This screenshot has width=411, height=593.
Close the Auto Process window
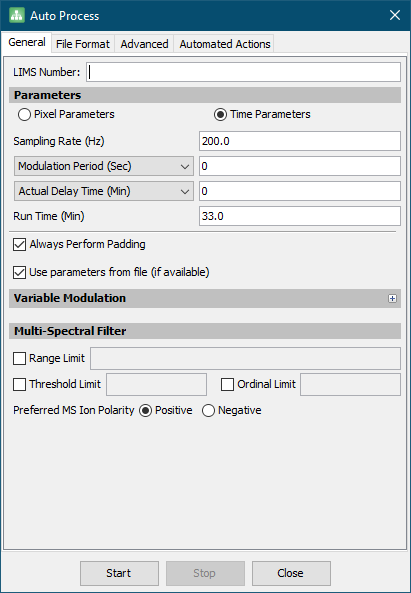coord(395,16)
